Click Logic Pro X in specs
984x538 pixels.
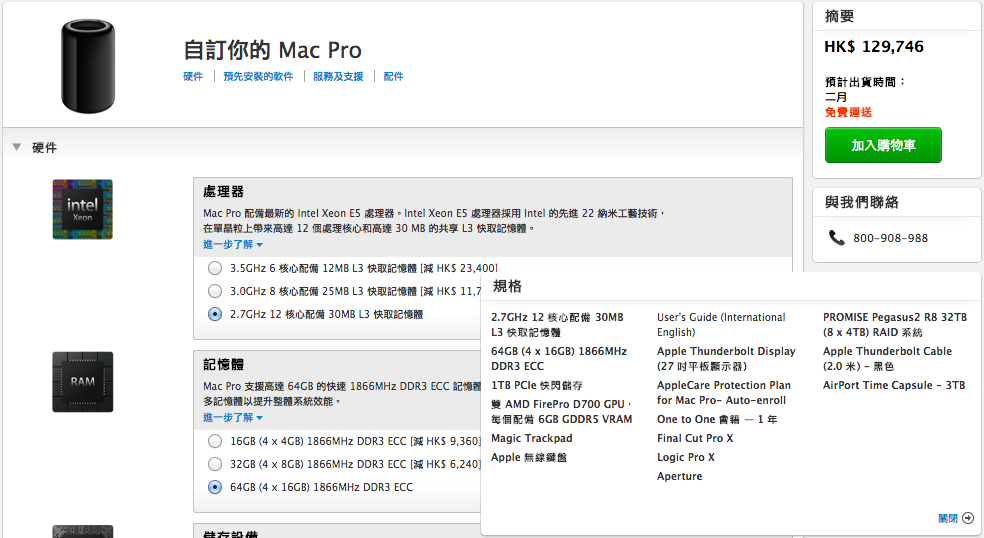(686, 457)
